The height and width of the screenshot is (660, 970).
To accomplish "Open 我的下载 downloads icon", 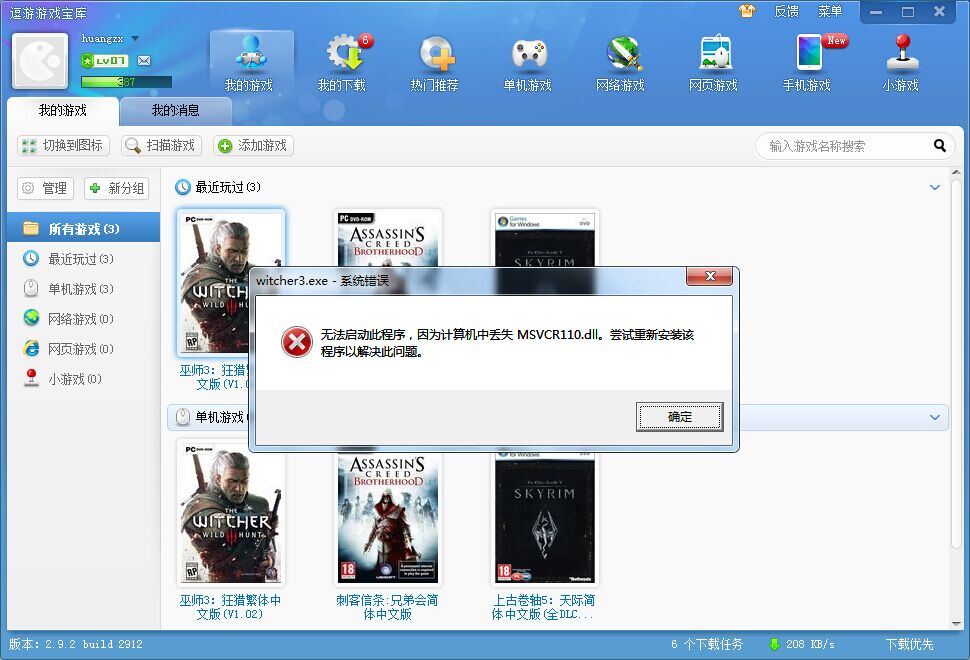I will pyautogui.click(x=344, y=62).
